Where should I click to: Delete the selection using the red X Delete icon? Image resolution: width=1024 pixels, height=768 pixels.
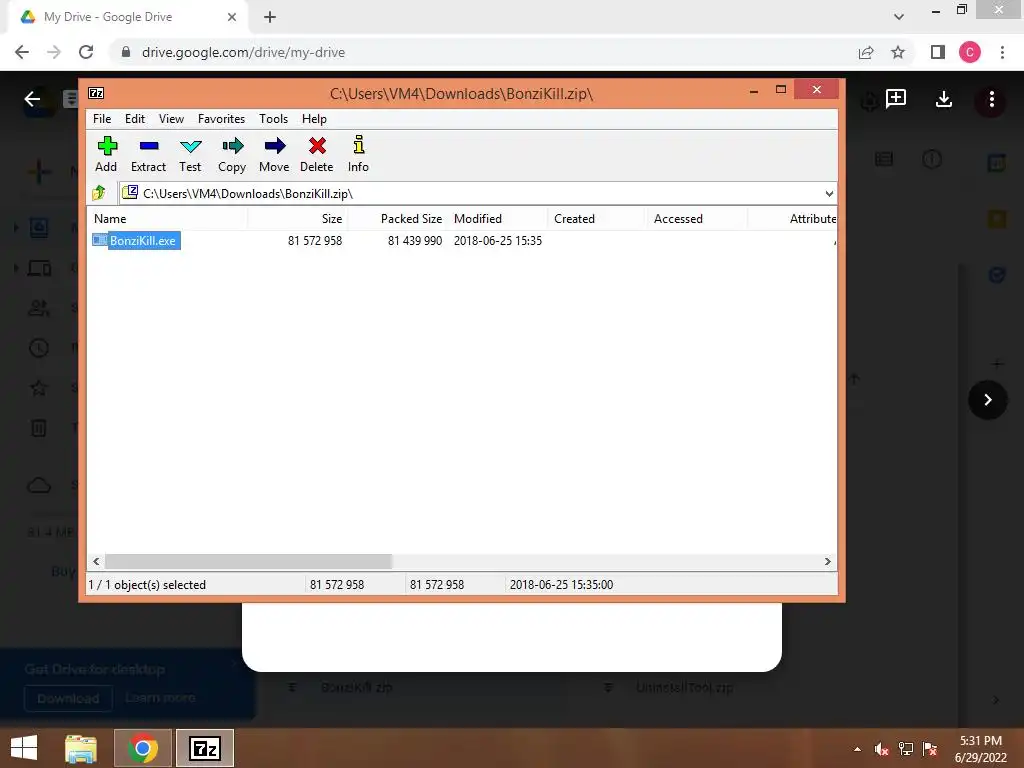point(317,155)
